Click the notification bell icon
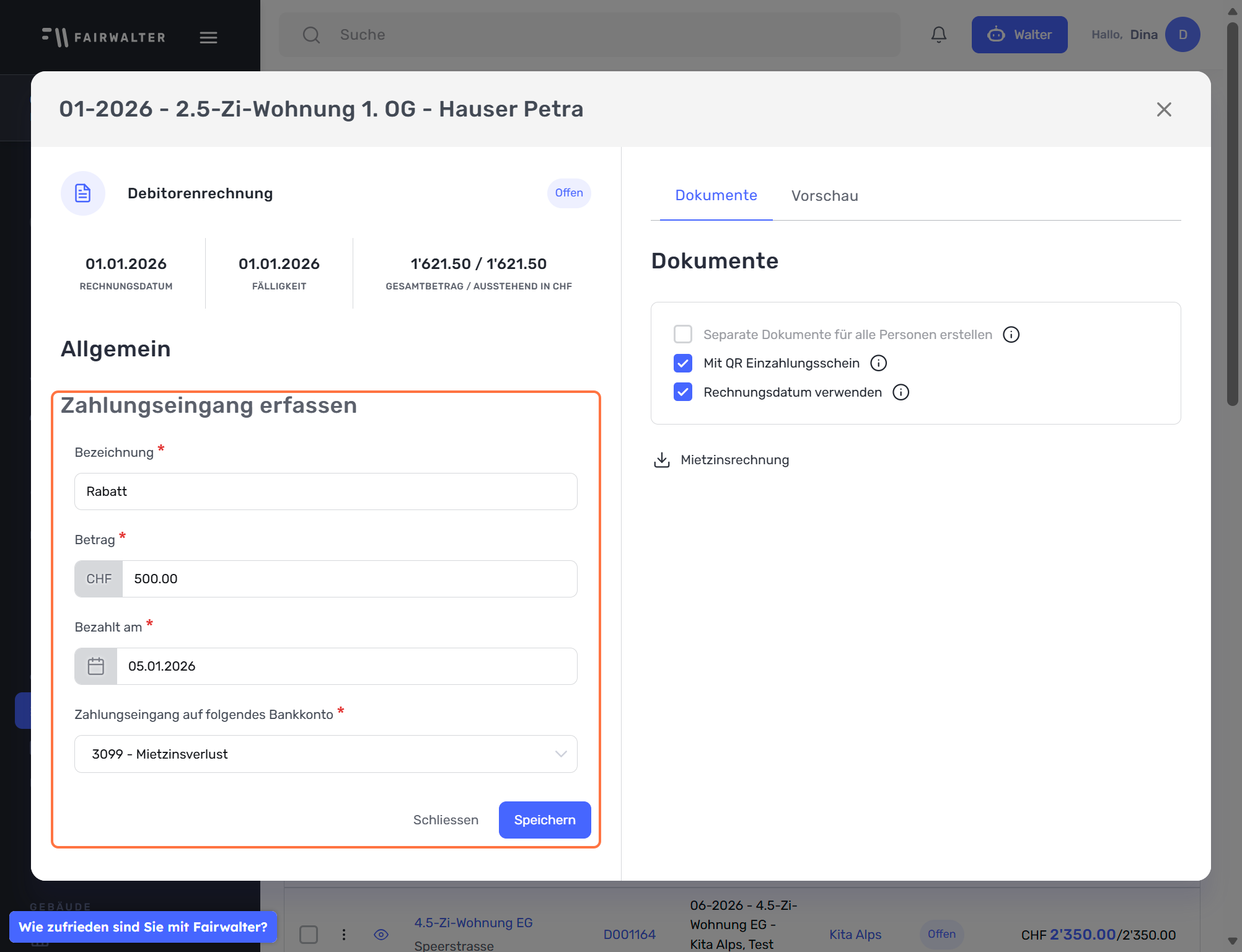1242x952 pixels. pyautogui.click(x=938, y=35)
